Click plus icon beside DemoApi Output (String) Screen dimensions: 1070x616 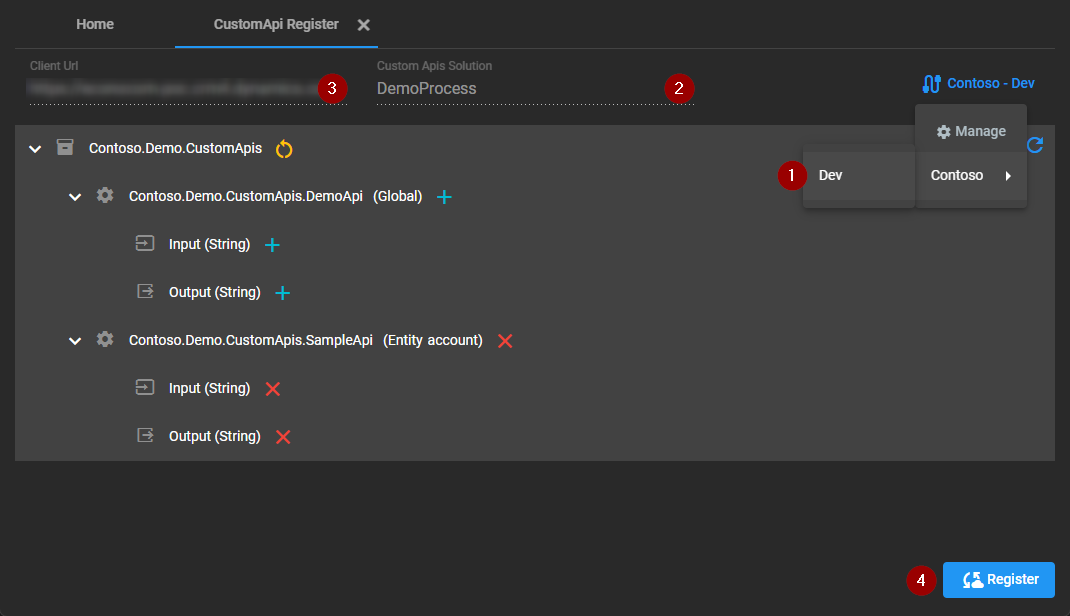coord(283,293)
